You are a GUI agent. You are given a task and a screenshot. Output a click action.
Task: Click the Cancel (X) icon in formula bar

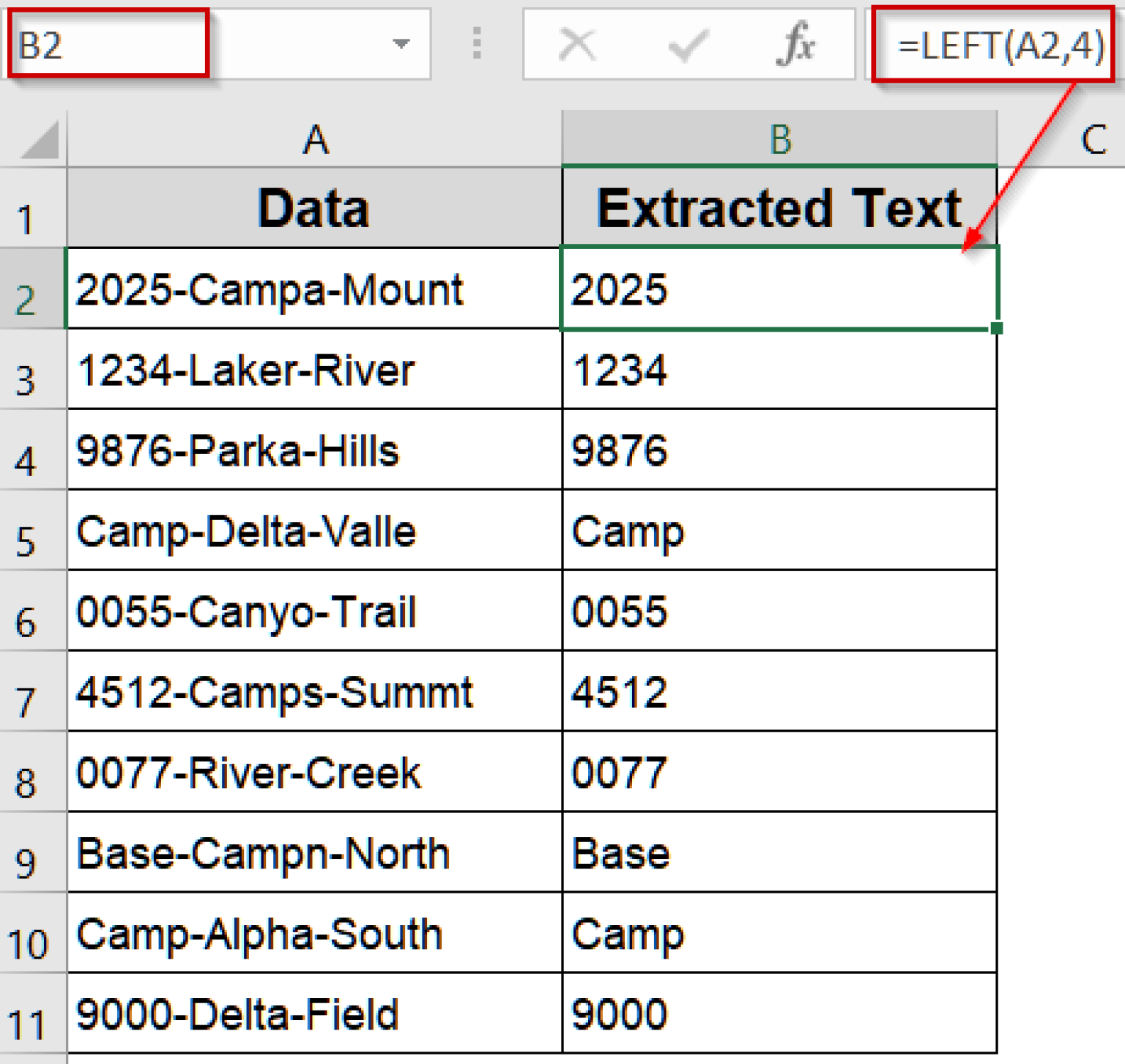(576, 44)
